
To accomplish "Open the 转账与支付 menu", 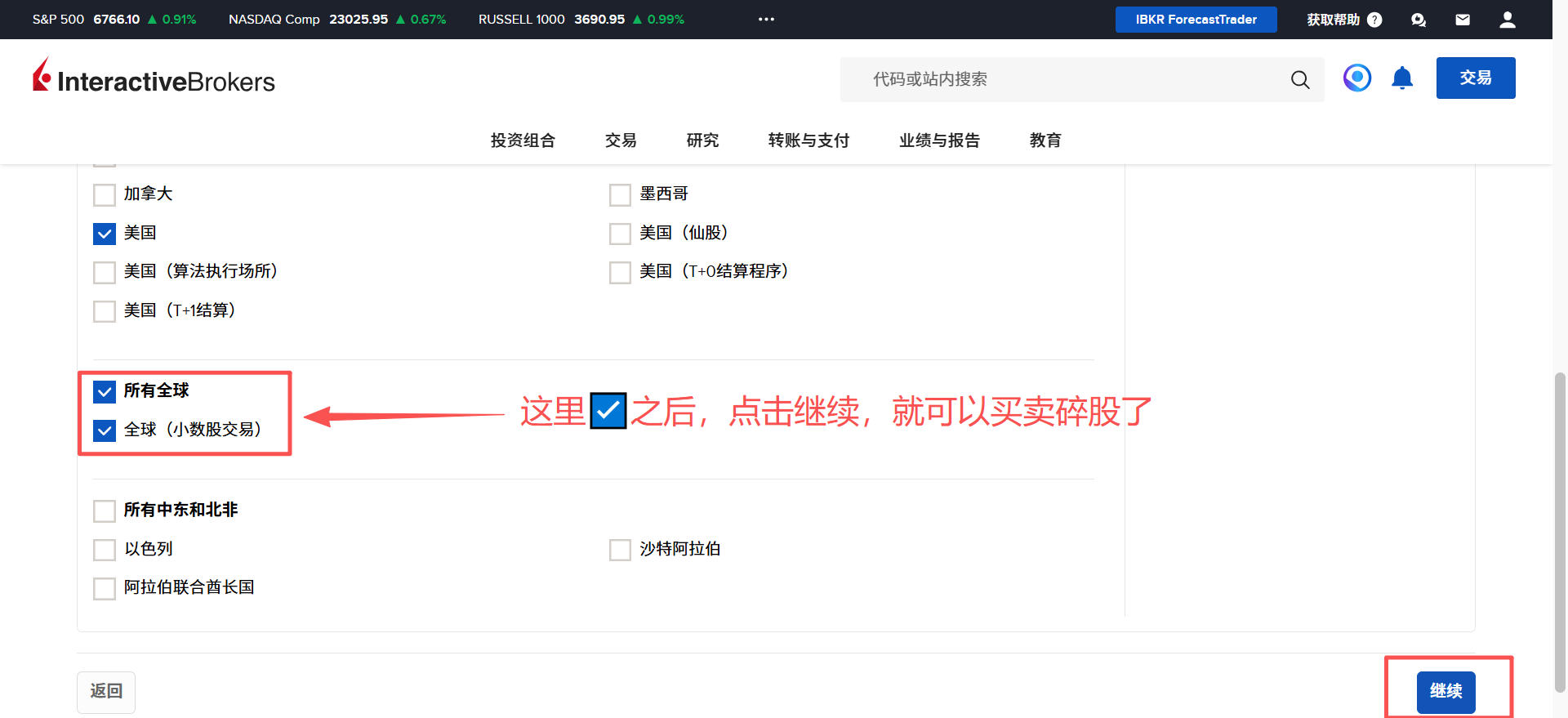I will (808, 140).
